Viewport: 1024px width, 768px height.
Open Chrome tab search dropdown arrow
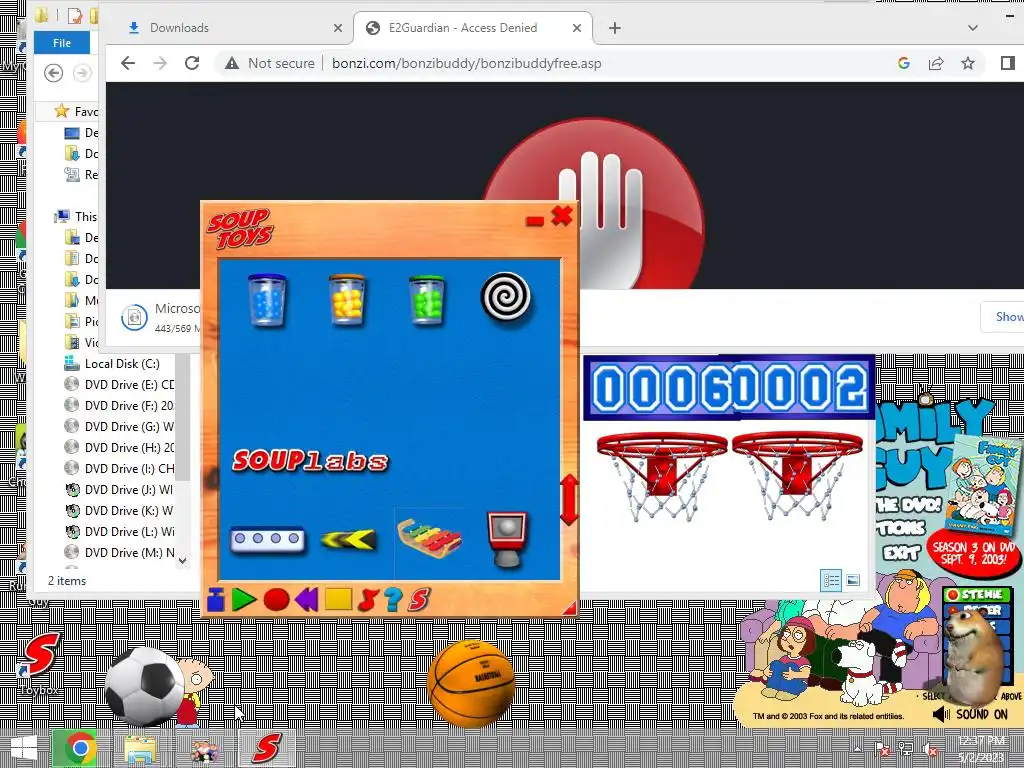click(x=972, y=28)
